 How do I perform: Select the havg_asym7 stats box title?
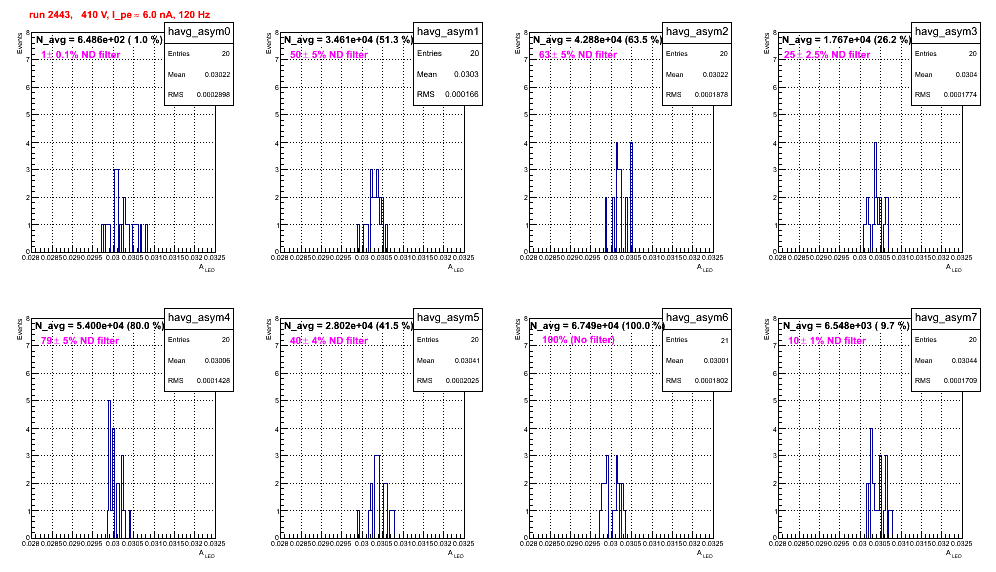pyautogui.click(x=946, y=318)
